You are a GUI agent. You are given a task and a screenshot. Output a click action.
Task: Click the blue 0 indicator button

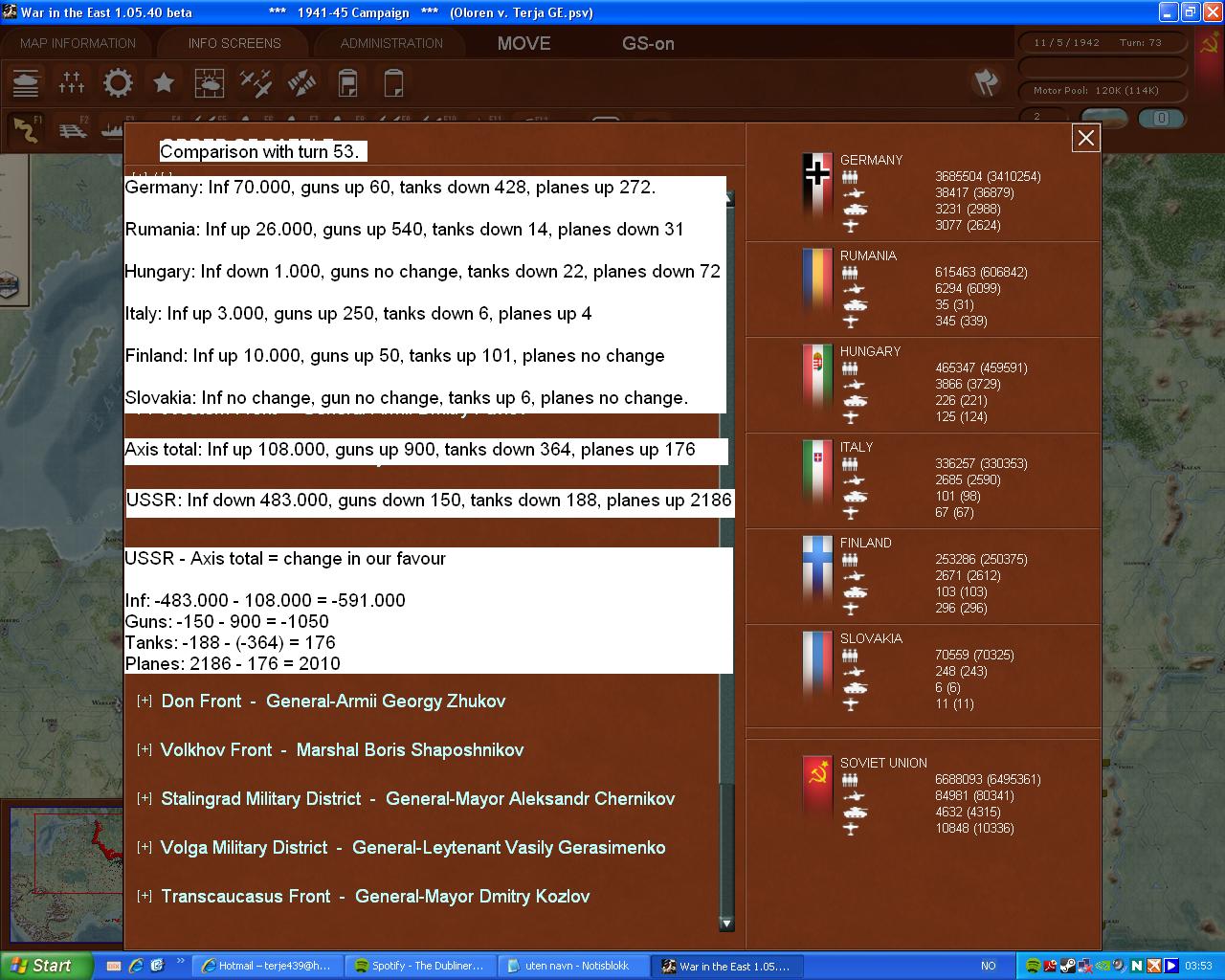(x=1161, y=118)
